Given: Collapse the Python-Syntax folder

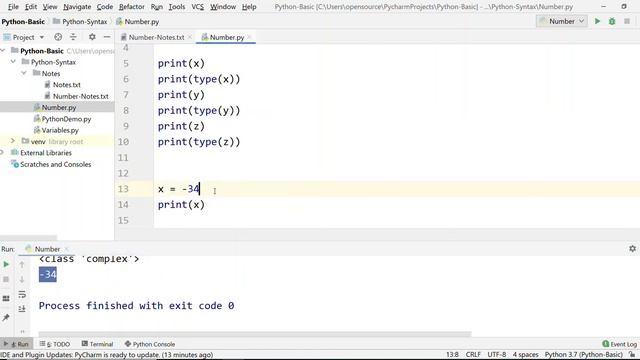Looking at the screenshot, I should (x=13, y=62).
